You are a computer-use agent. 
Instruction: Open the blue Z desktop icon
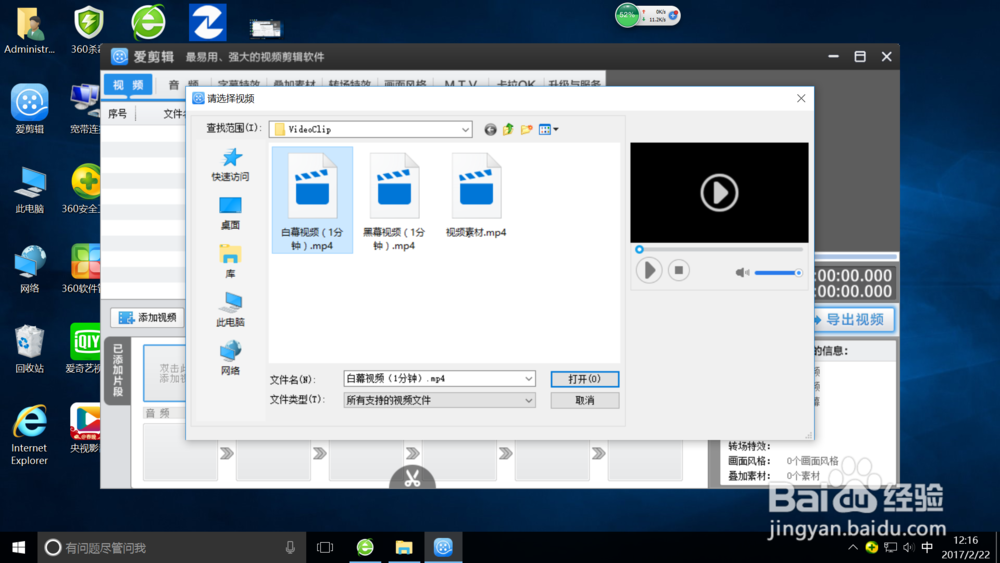click(x=207, y=22)
